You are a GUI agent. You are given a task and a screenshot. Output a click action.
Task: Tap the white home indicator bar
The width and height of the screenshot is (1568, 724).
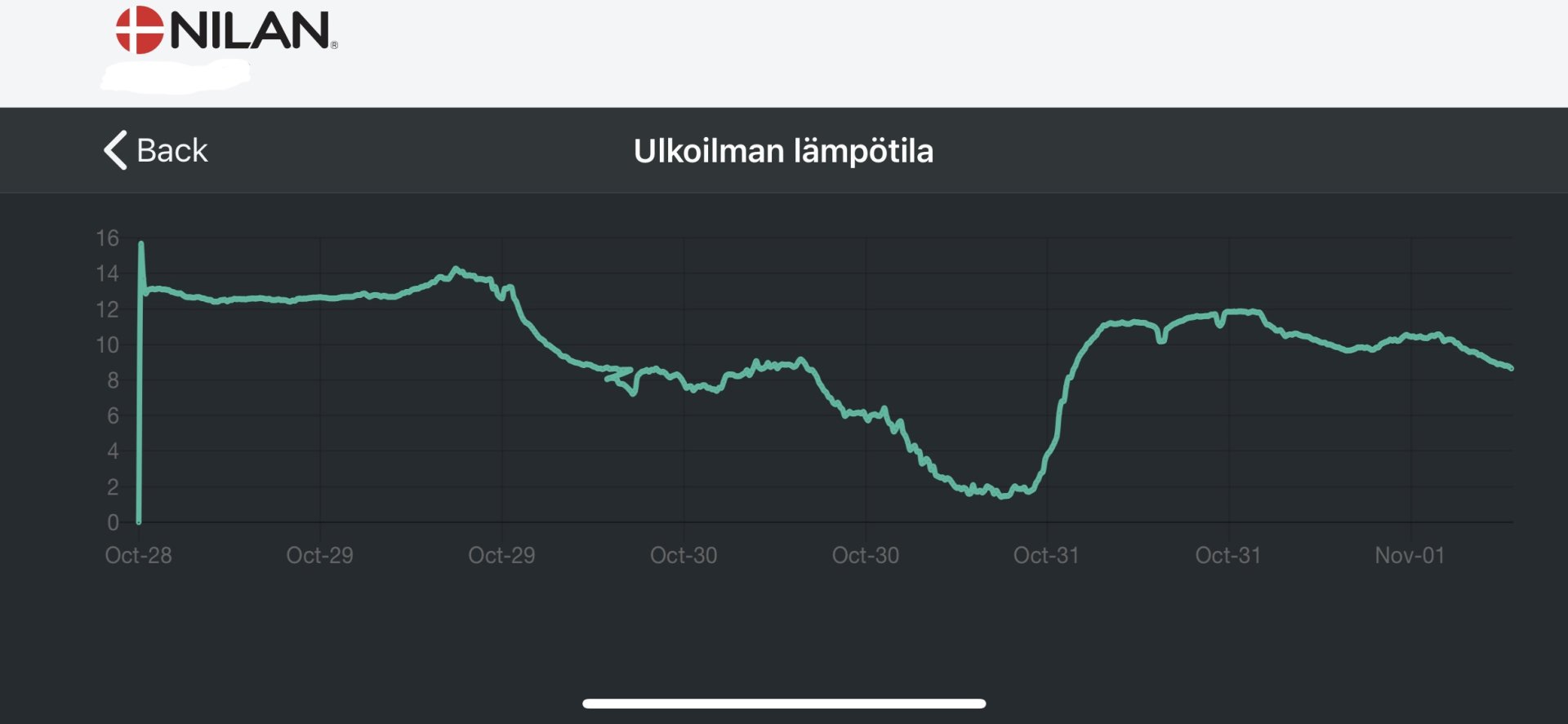pyautogui.click(x=784, y=704)
